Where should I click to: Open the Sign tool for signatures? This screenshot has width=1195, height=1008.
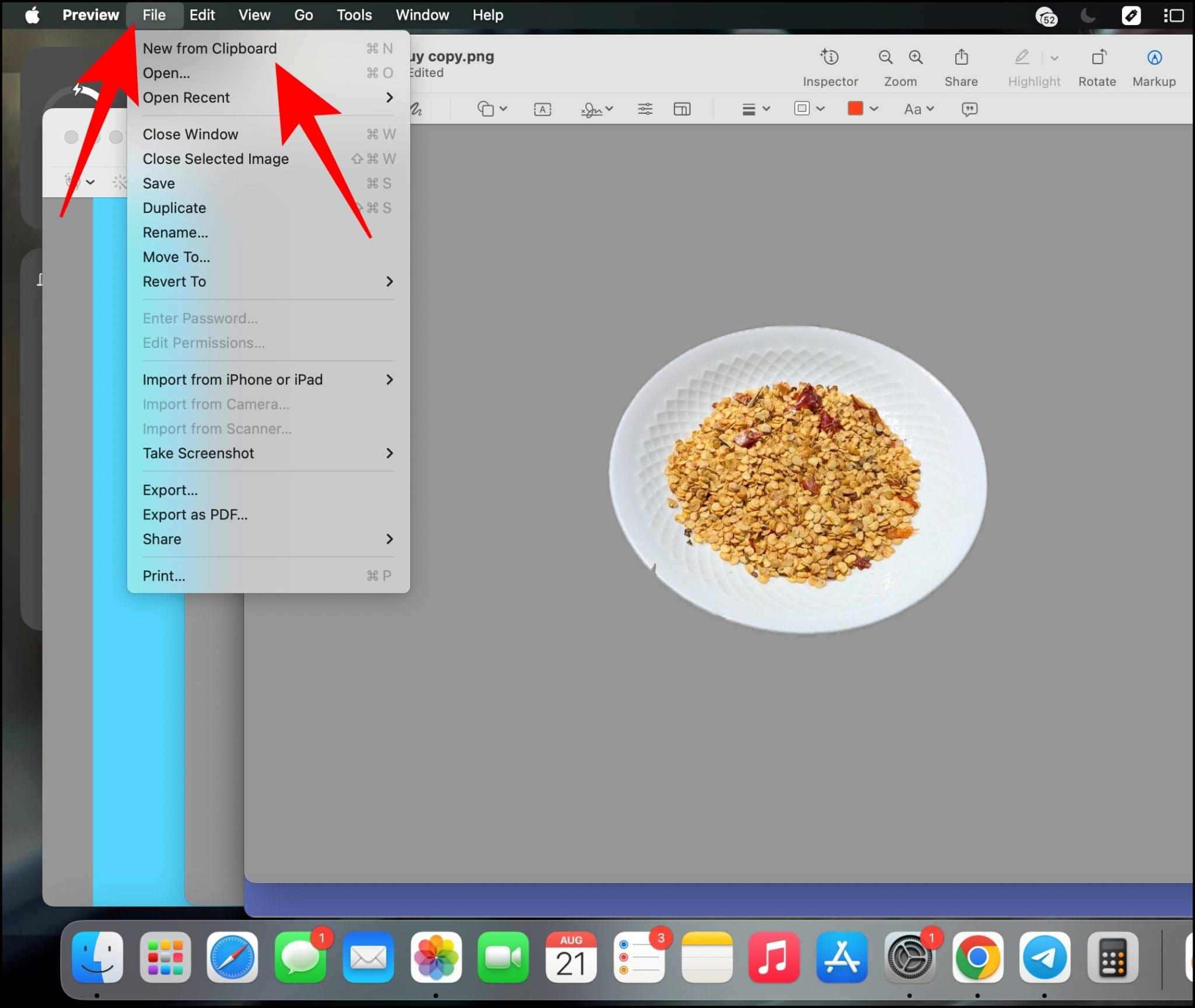(x=592, y=109)
